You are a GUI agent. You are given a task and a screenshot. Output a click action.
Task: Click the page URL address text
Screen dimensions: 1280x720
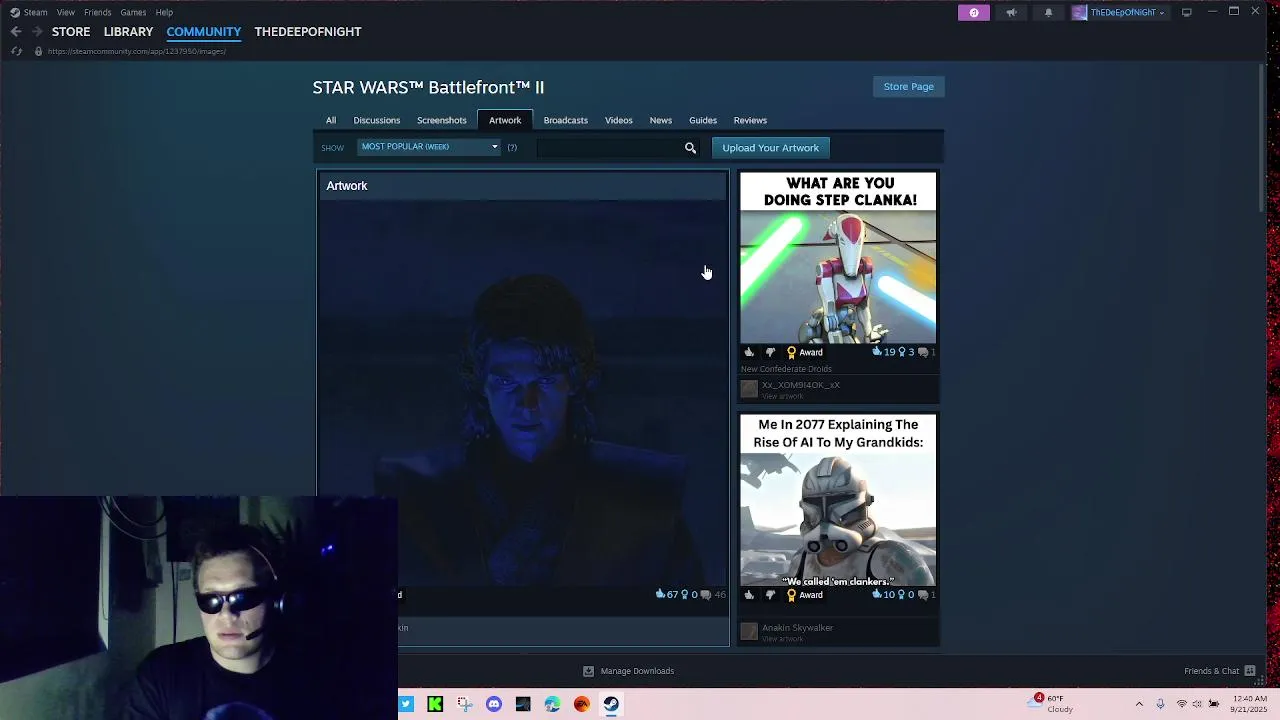coord(137,51)
